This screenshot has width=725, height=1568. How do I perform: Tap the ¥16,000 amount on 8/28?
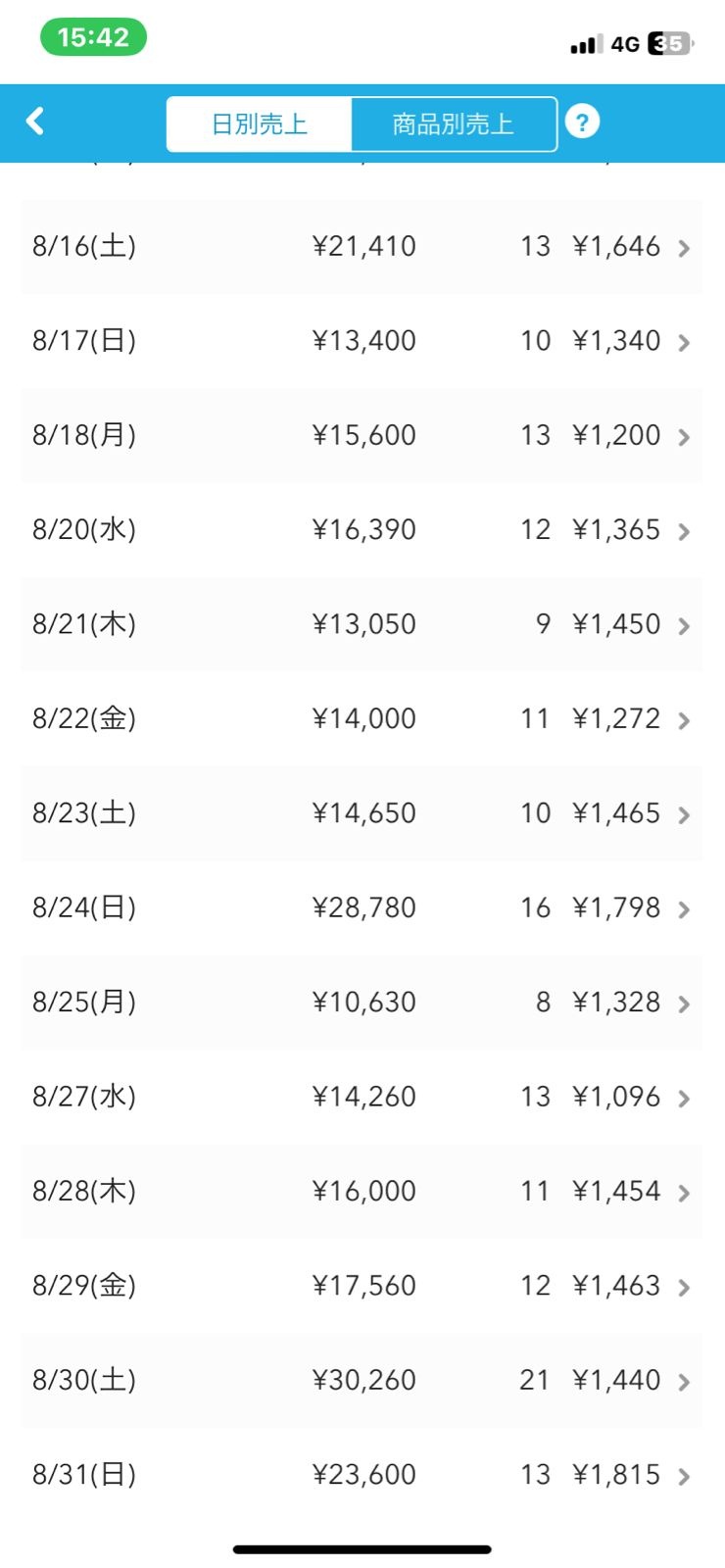tap(363, 1192)
